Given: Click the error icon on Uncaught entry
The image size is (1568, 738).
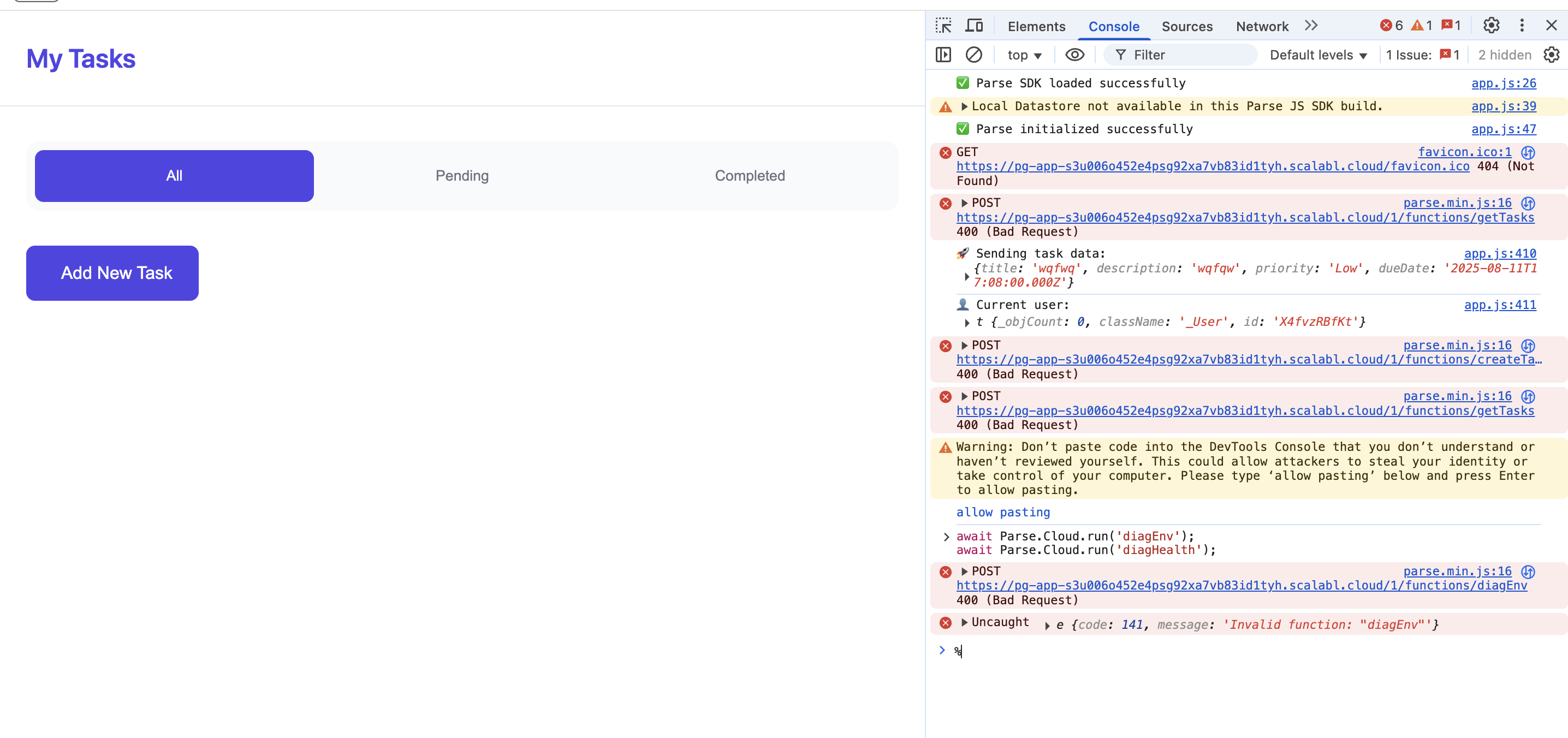Looking at the screenshot, I should (x=945, y=623).
